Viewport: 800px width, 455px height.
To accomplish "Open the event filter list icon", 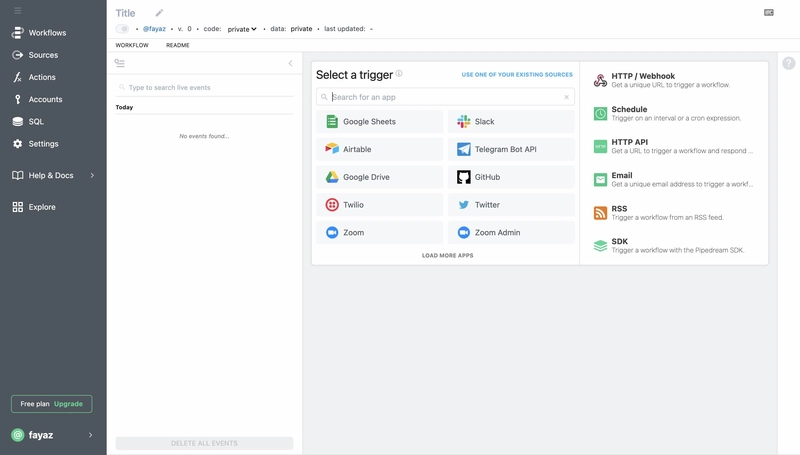I will point(119,63).
